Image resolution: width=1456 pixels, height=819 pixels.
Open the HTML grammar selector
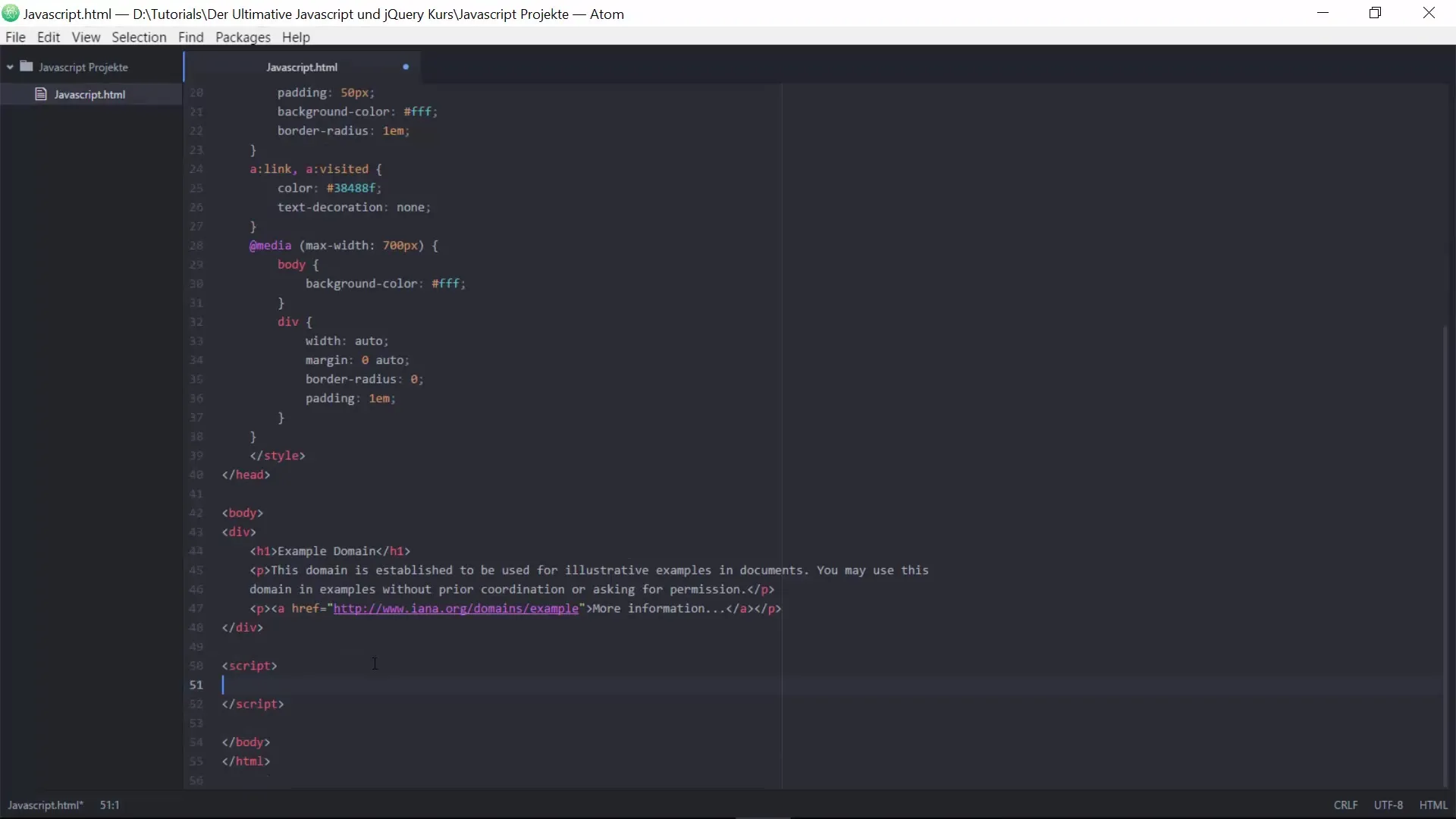[x=1433, y=805]
